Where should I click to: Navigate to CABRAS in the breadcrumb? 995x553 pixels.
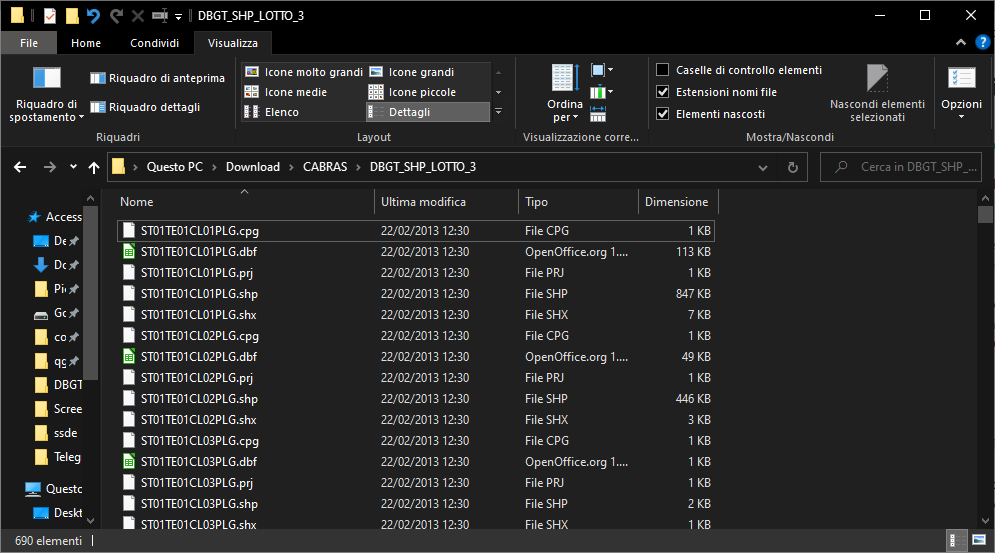pos(324,167)
